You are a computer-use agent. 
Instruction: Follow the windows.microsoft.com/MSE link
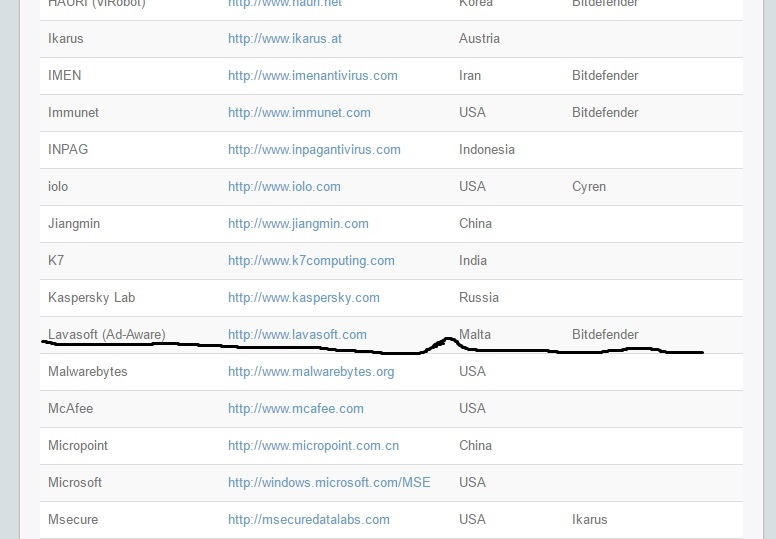tap(329, 483)
